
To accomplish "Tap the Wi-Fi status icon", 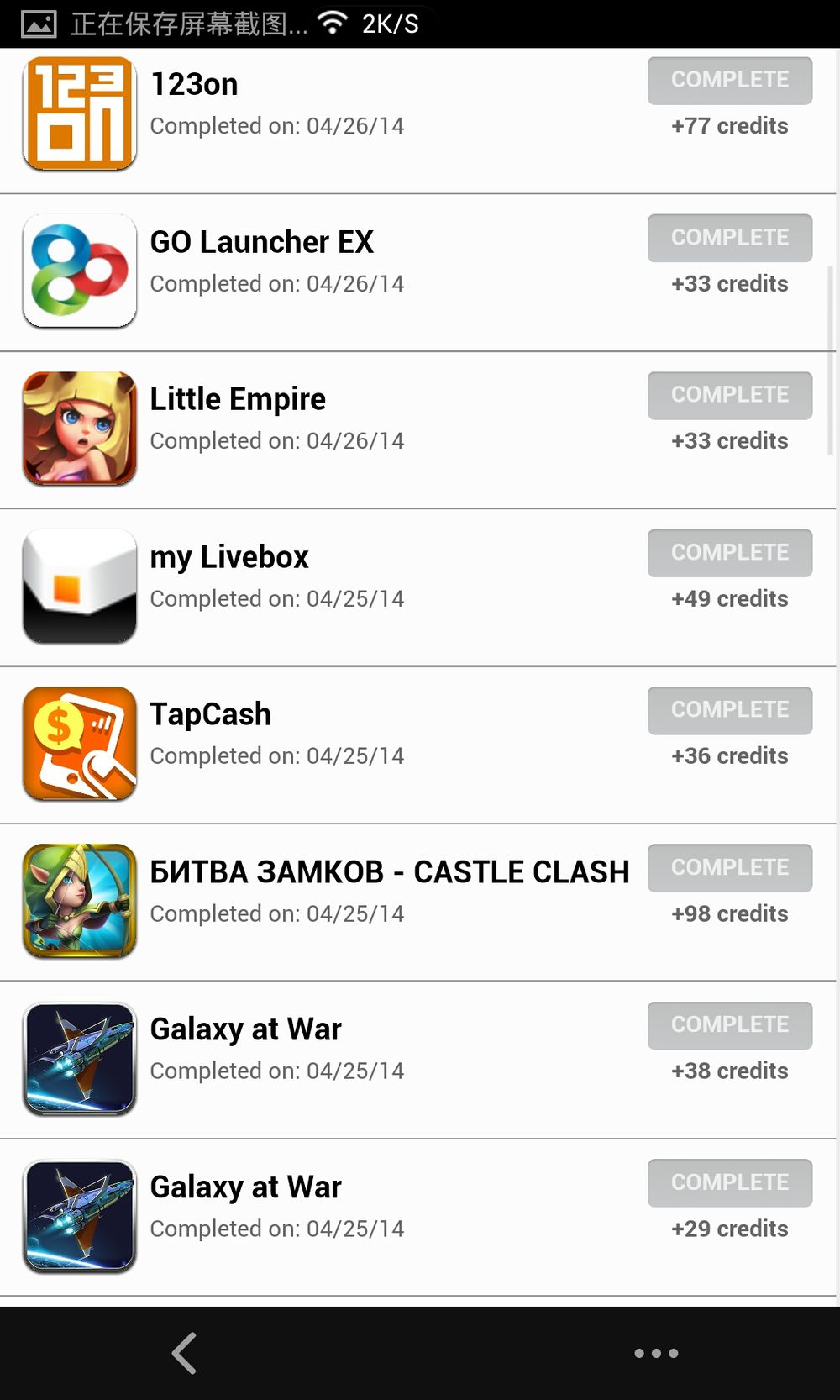I will (333, 23).
